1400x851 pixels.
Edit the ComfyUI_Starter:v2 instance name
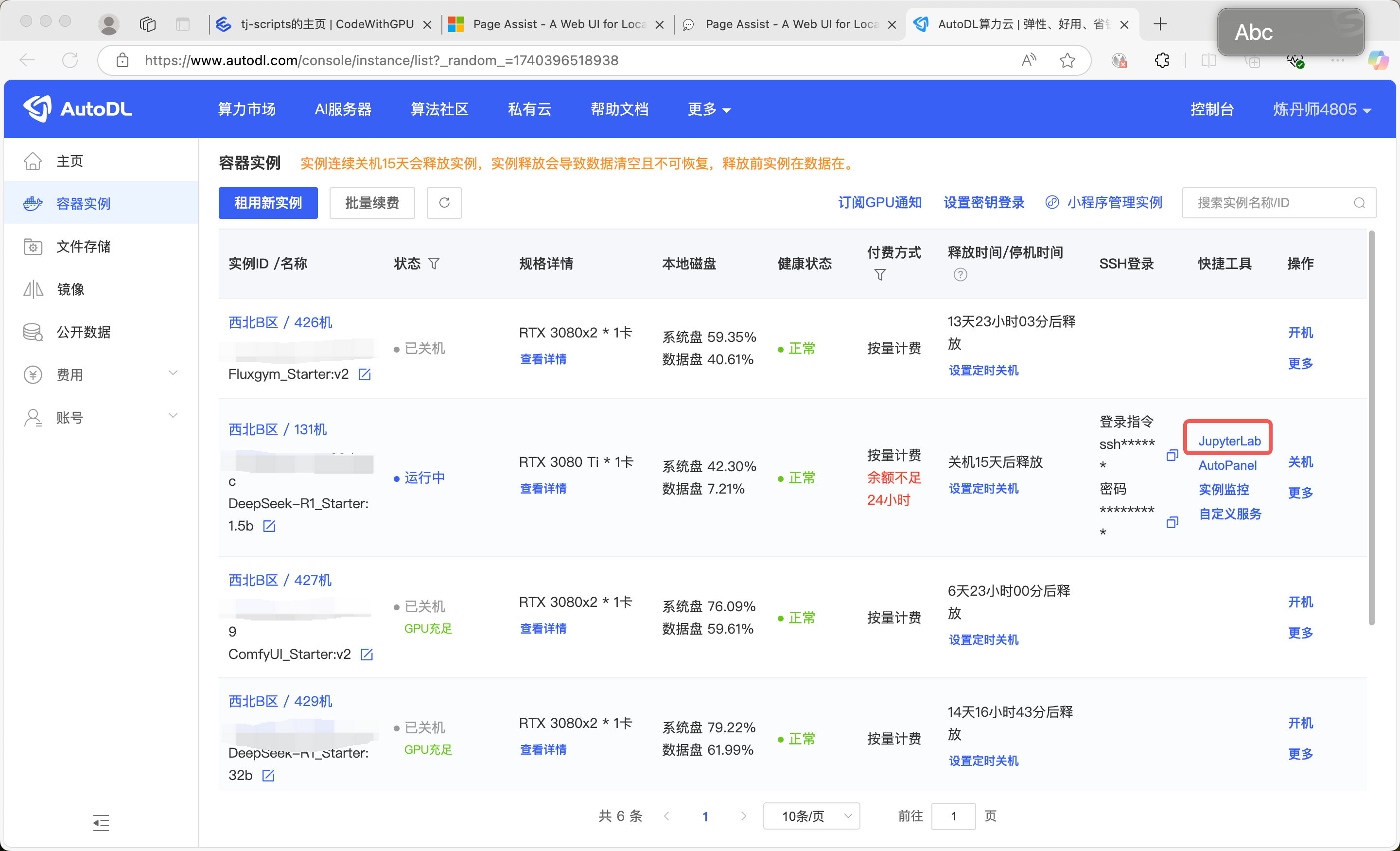pos(367,655)
